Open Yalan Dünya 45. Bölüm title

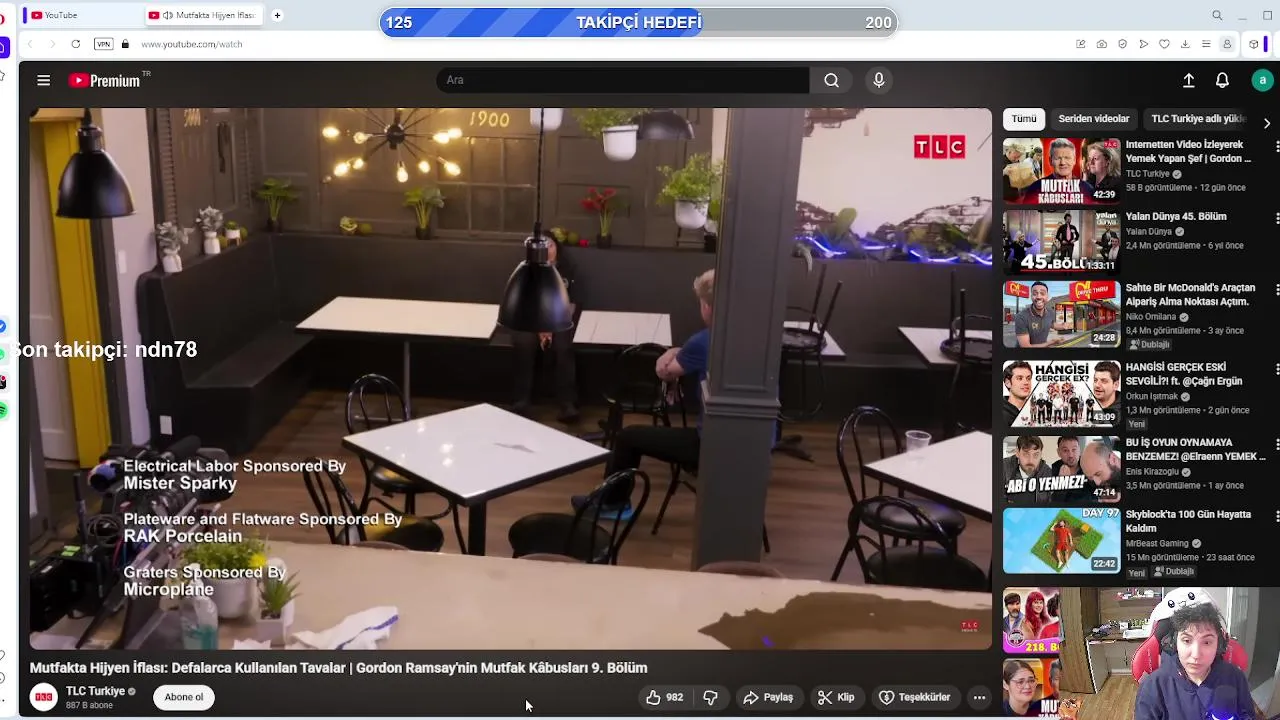(x=1176, y=216)
